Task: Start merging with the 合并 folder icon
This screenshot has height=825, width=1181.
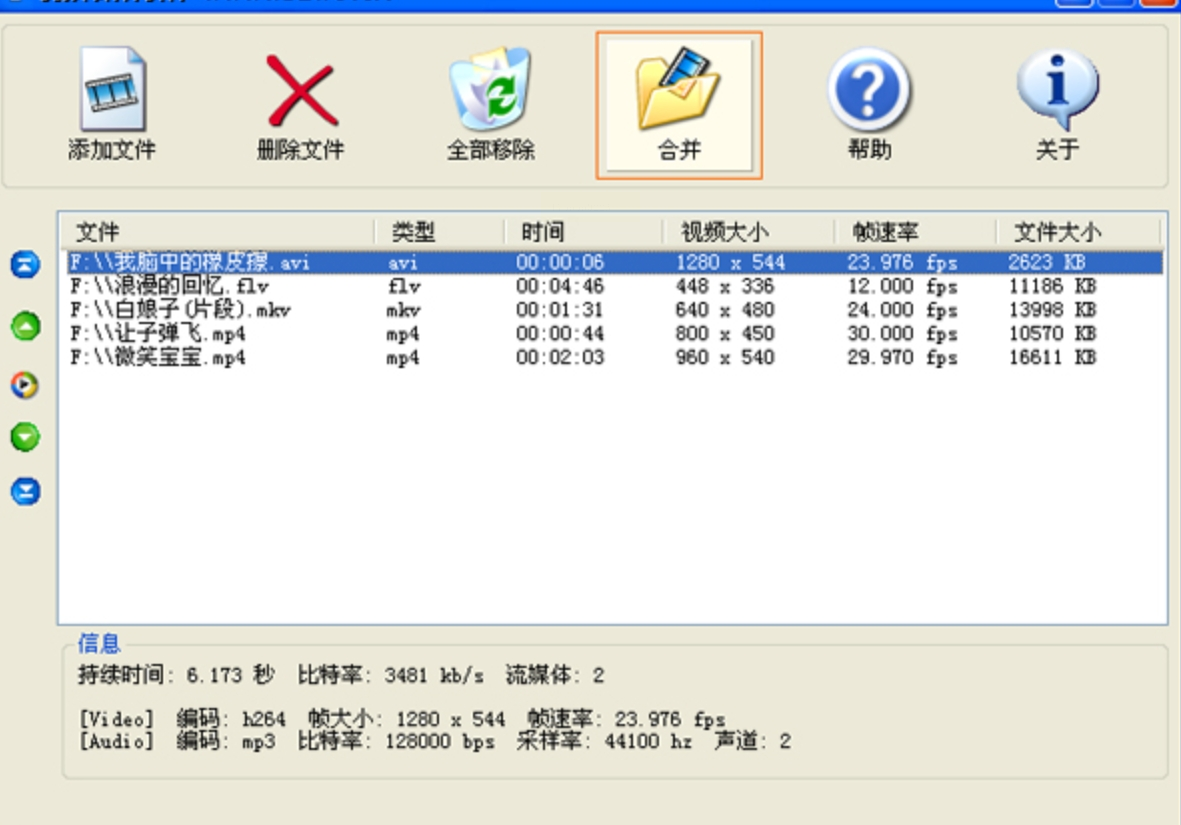Action: click(x=679, y=88)
